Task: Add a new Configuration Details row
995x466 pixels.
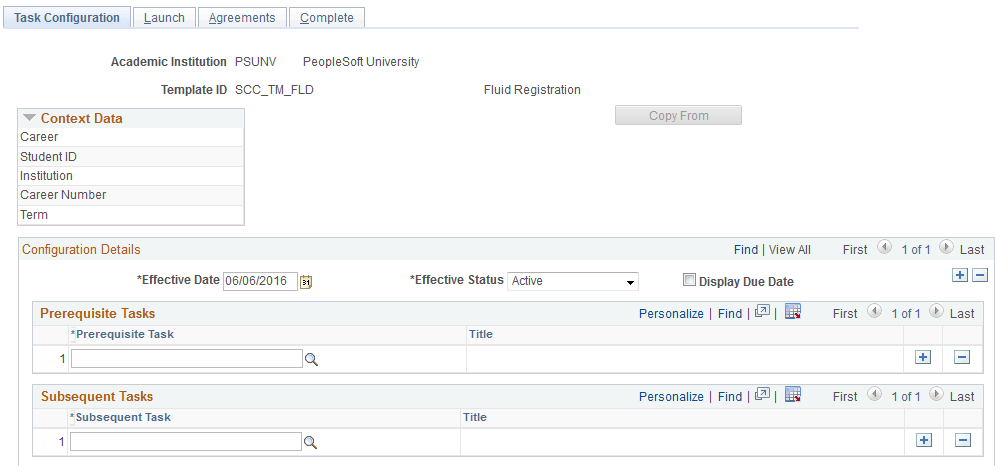Action: [960, 275]
